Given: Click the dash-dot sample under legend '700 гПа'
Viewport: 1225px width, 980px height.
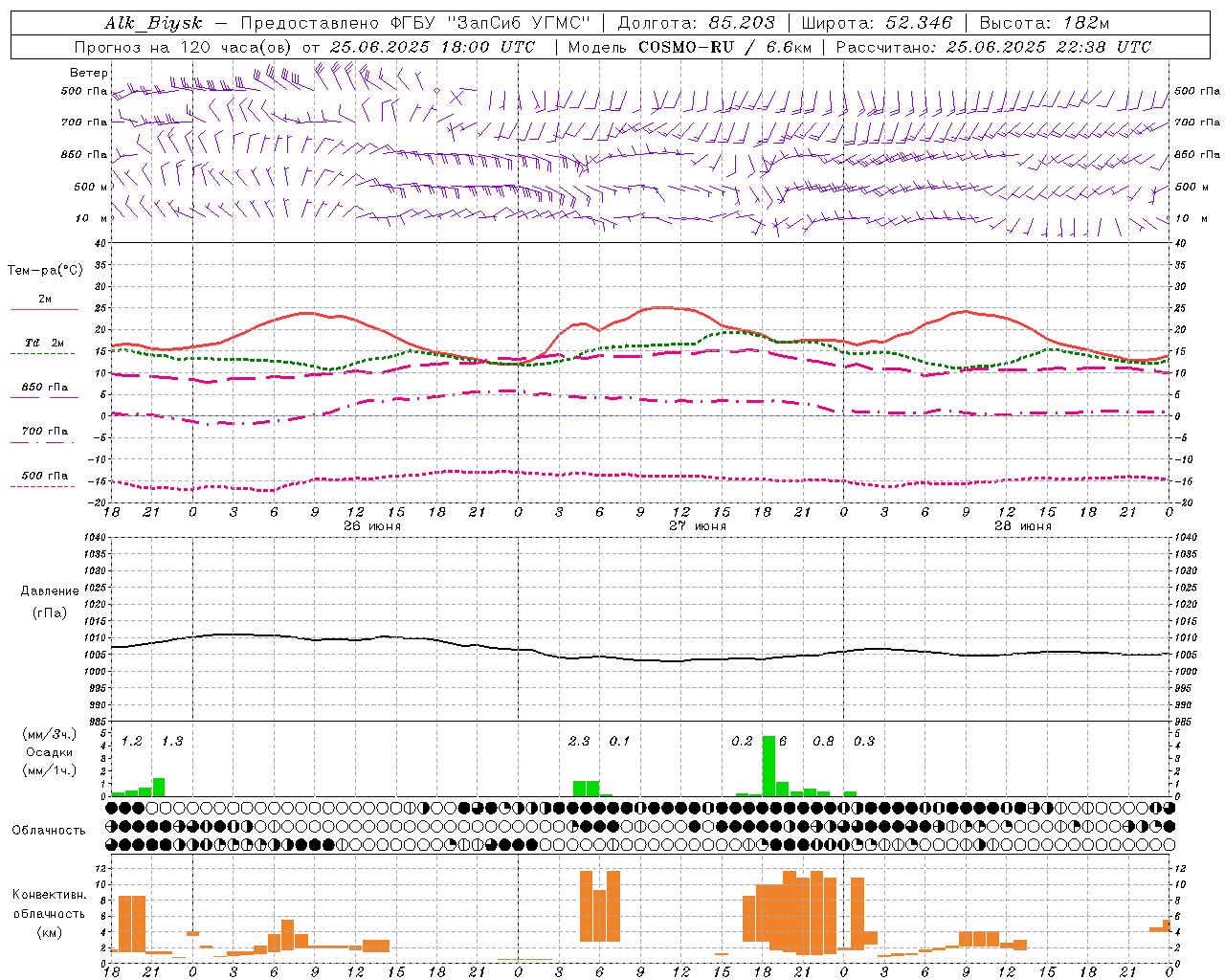Looking at the screenshot, I should (x=42, y=442).
